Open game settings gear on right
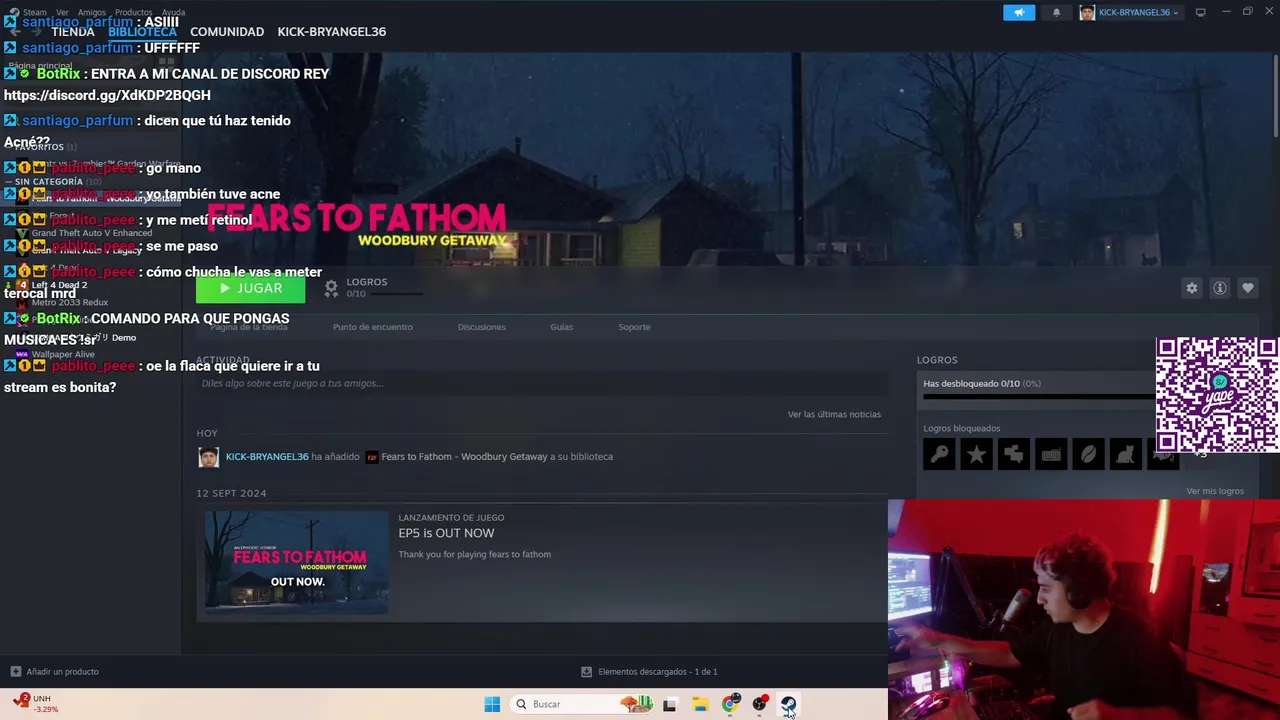 tap(1191, 288)
